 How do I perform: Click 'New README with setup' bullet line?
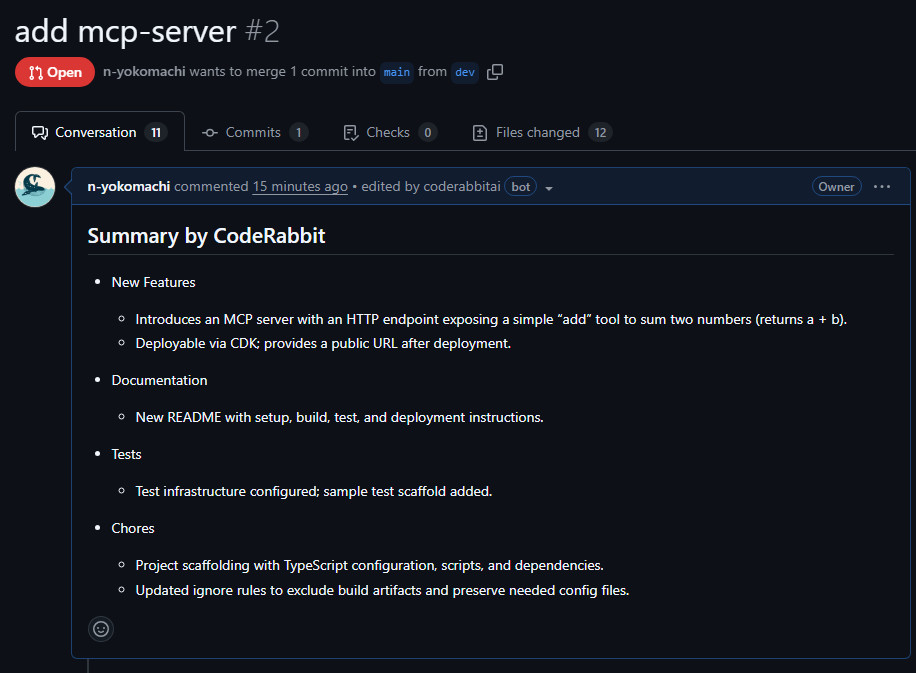coord(339,417)
